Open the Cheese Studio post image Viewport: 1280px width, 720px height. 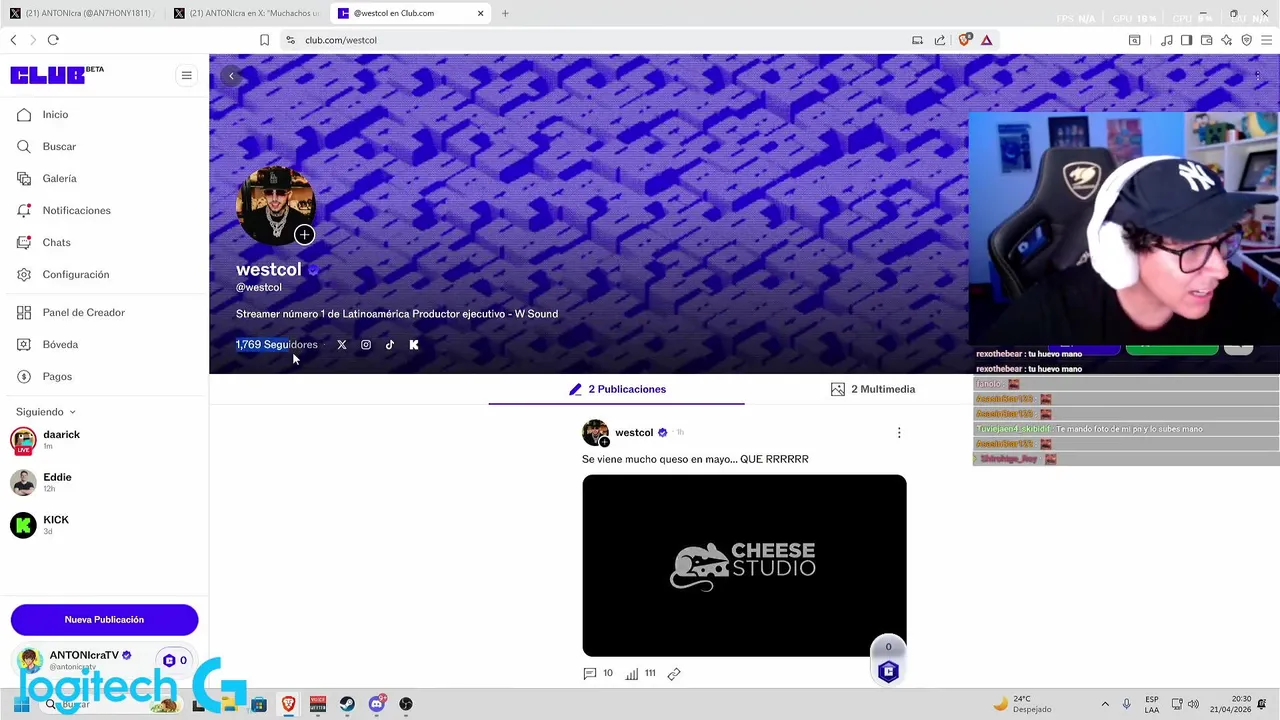pos(745,565)
